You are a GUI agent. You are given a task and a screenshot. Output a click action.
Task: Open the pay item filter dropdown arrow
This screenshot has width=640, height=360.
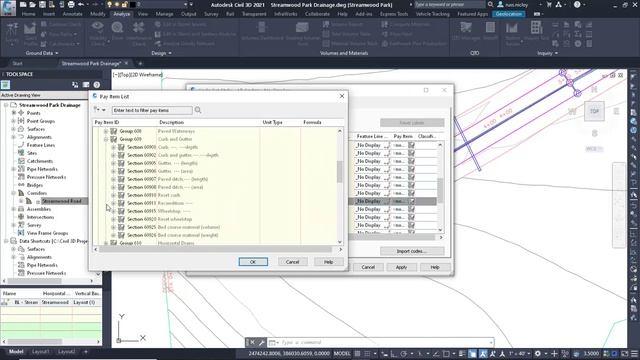coord(104,110)
